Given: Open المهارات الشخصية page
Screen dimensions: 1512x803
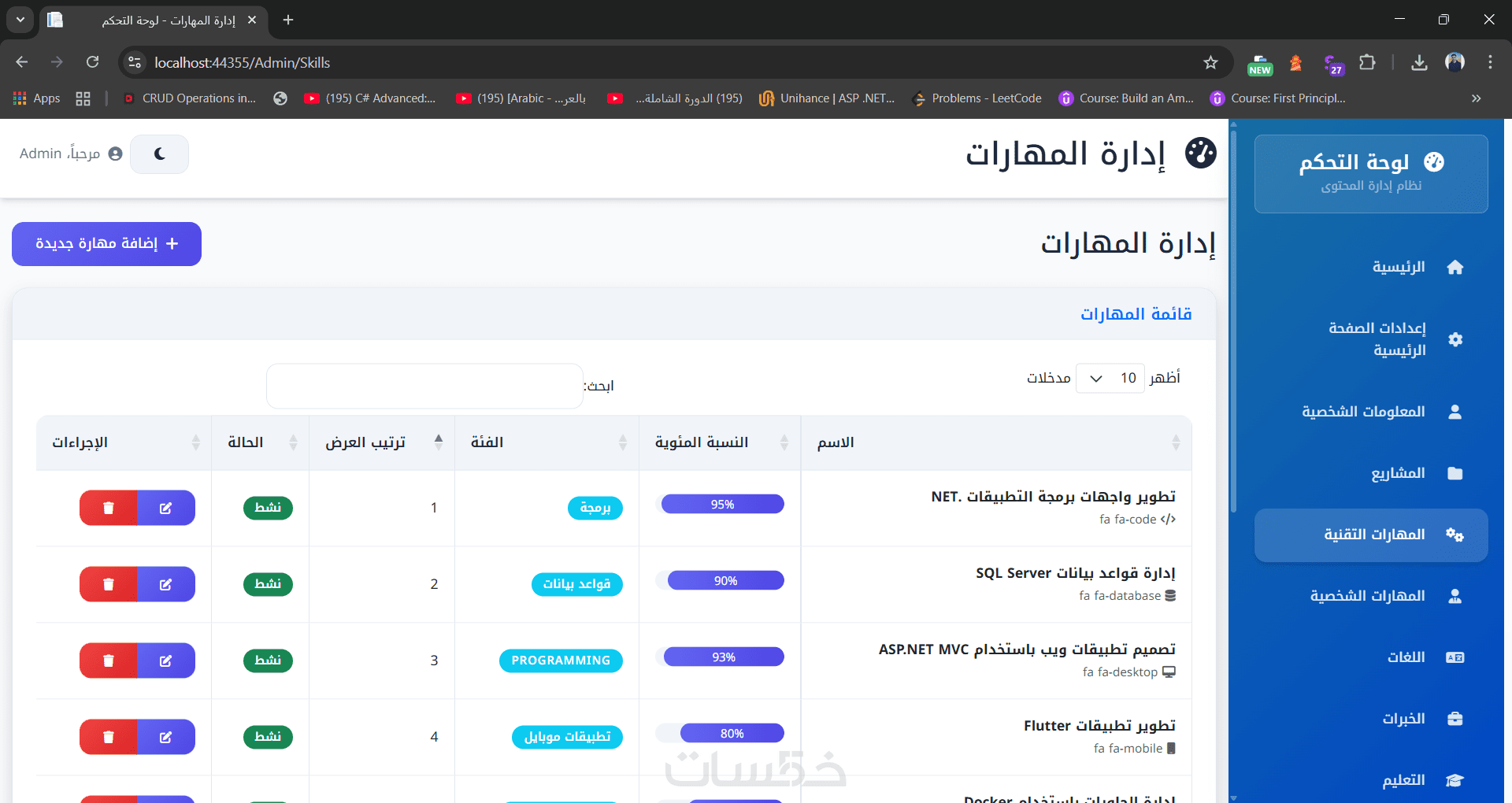Looking at the screenshot, I should [1372, 596].
